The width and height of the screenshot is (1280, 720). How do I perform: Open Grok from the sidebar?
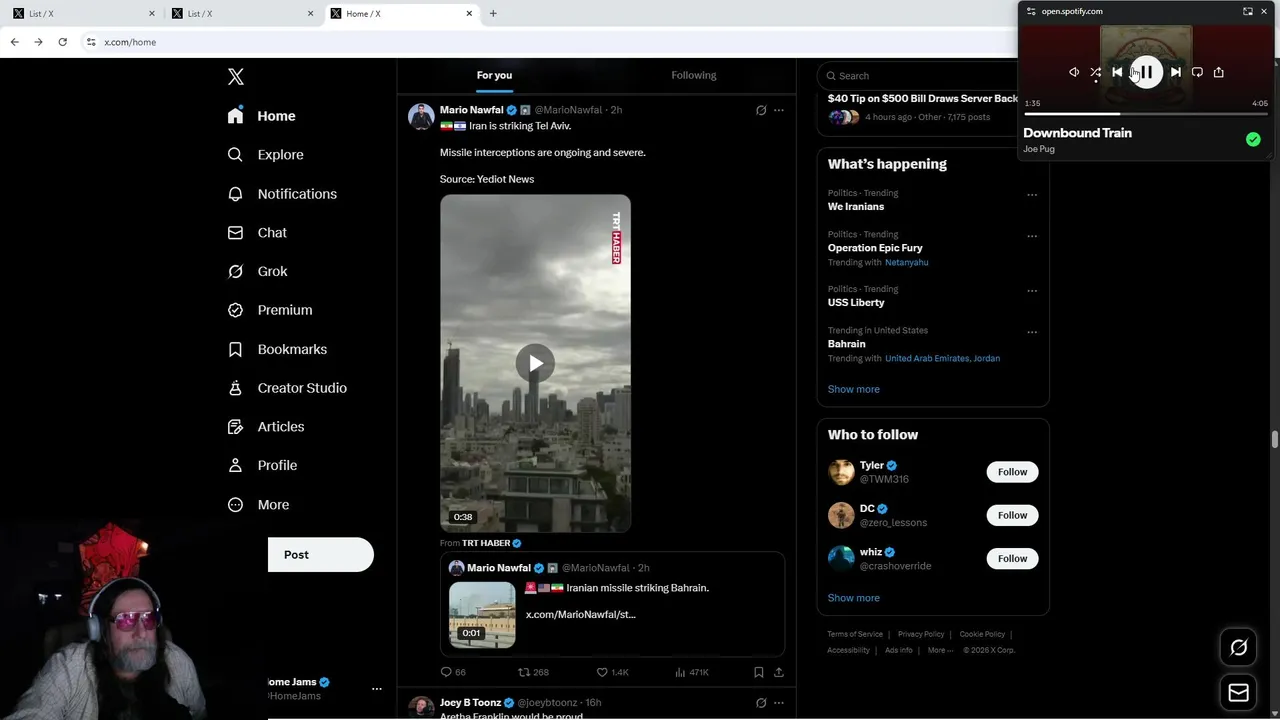[257, 272]
